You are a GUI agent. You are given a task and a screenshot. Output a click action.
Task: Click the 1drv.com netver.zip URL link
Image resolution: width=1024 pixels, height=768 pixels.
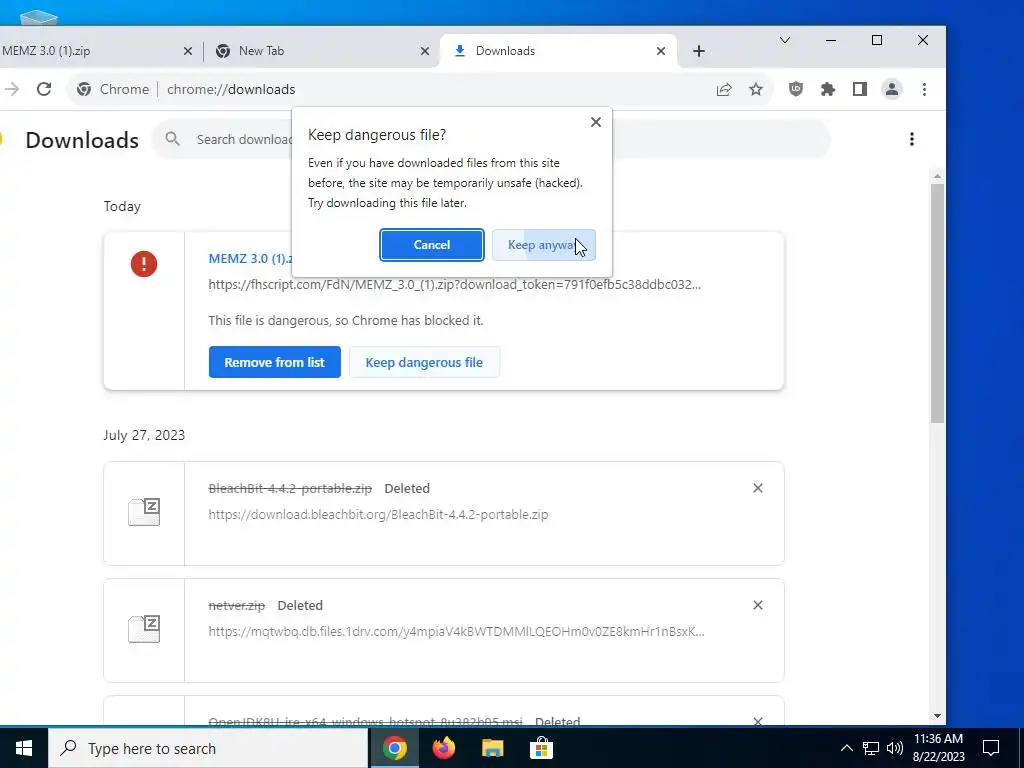456,632
